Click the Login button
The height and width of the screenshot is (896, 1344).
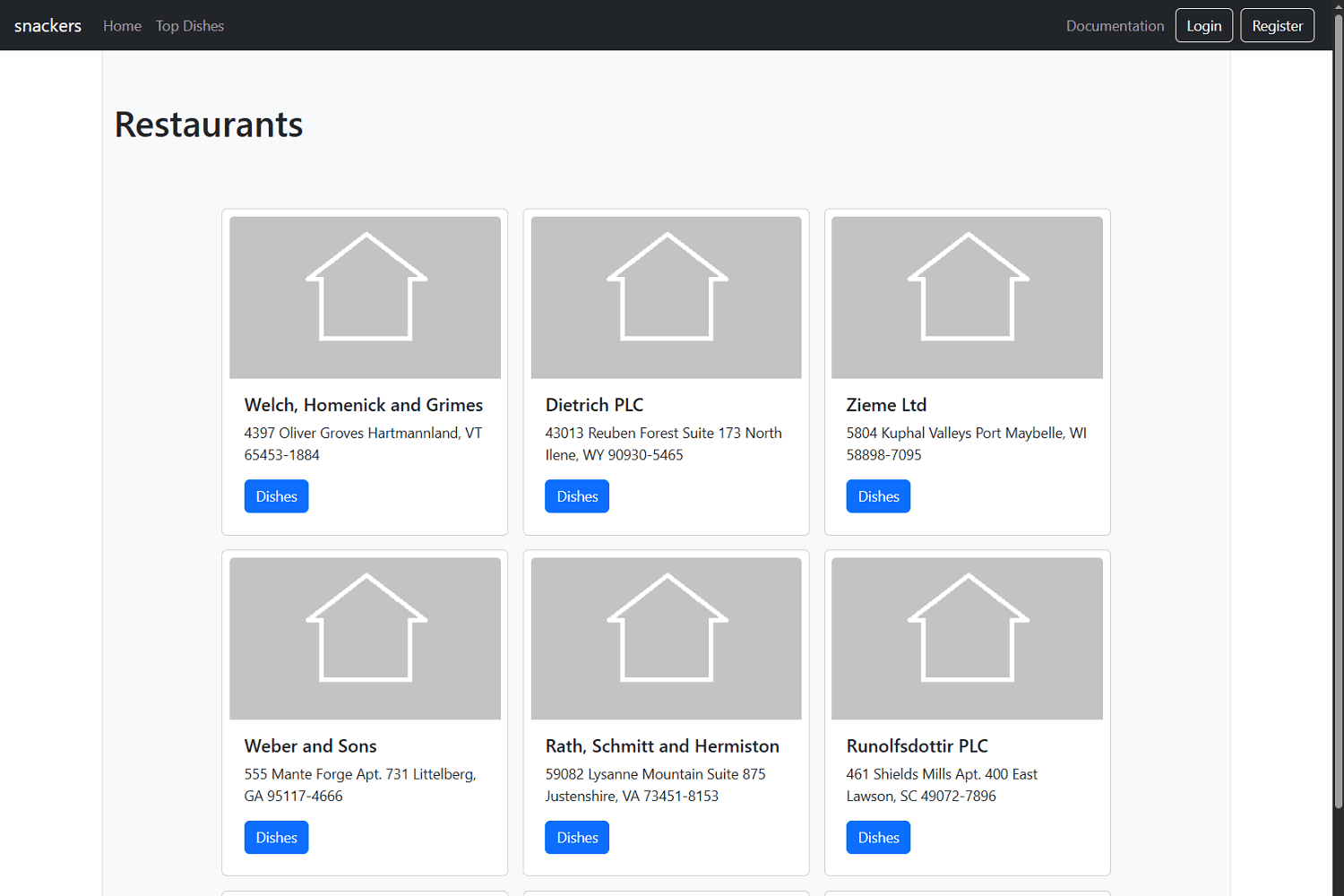1203,26
